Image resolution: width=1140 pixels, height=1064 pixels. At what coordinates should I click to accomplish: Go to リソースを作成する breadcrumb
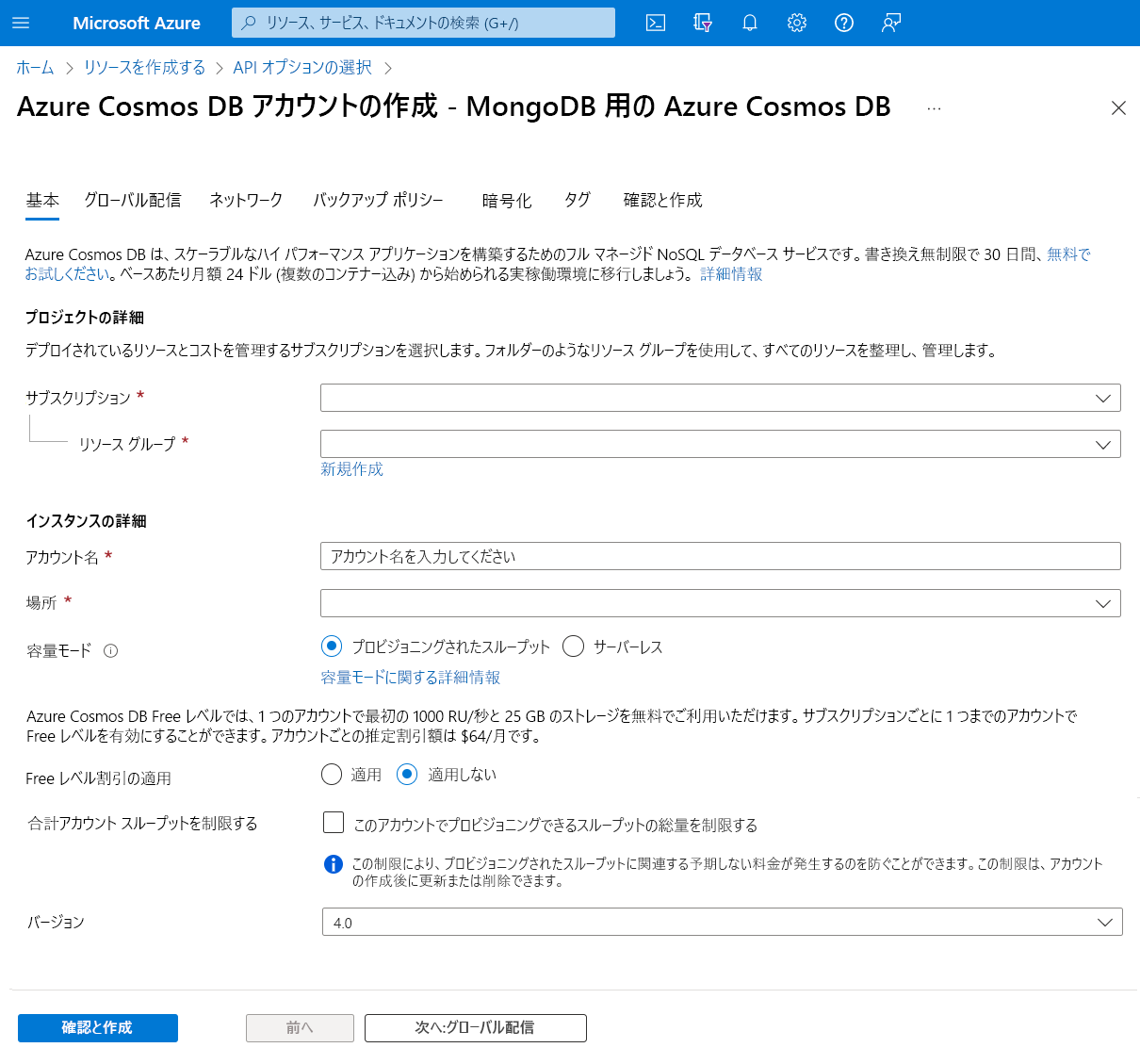click(x=144, y=68)
